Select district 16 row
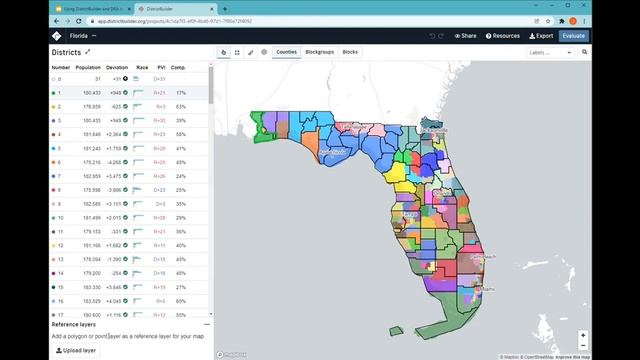This screenshot has width=640, height=360. pos(129,301)
